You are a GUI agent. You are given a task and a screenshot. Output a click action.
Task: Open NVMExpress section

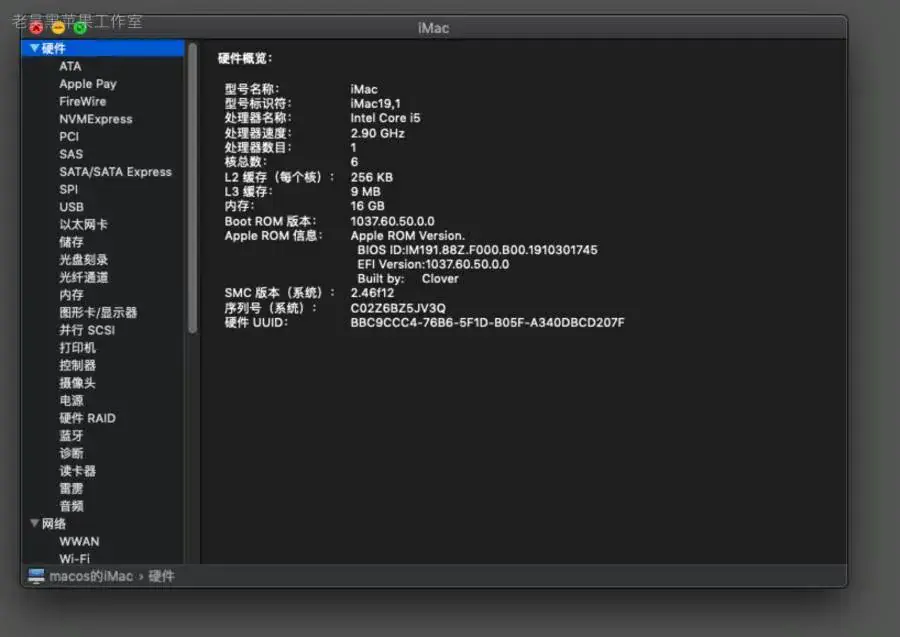96,119
